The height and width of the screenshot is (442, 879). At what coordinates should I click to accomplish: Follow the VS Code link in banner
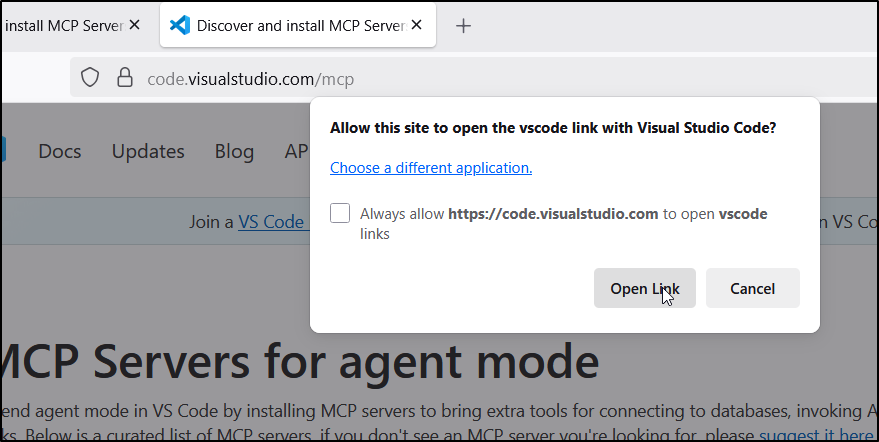(x=271, y=222)
